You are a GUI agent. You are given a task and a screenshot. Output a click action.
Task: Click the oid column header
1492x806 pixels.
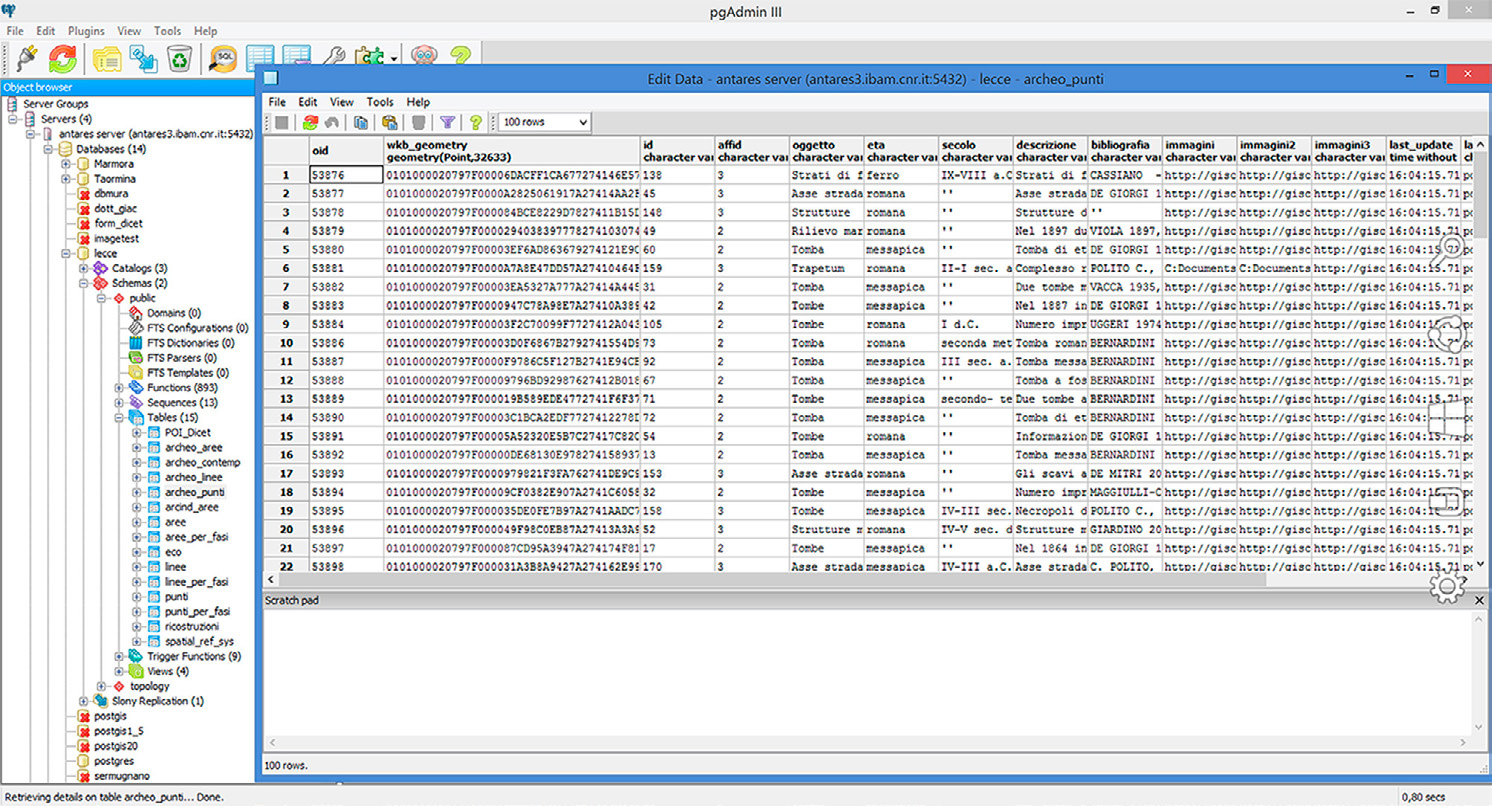[x=346, y=150]
